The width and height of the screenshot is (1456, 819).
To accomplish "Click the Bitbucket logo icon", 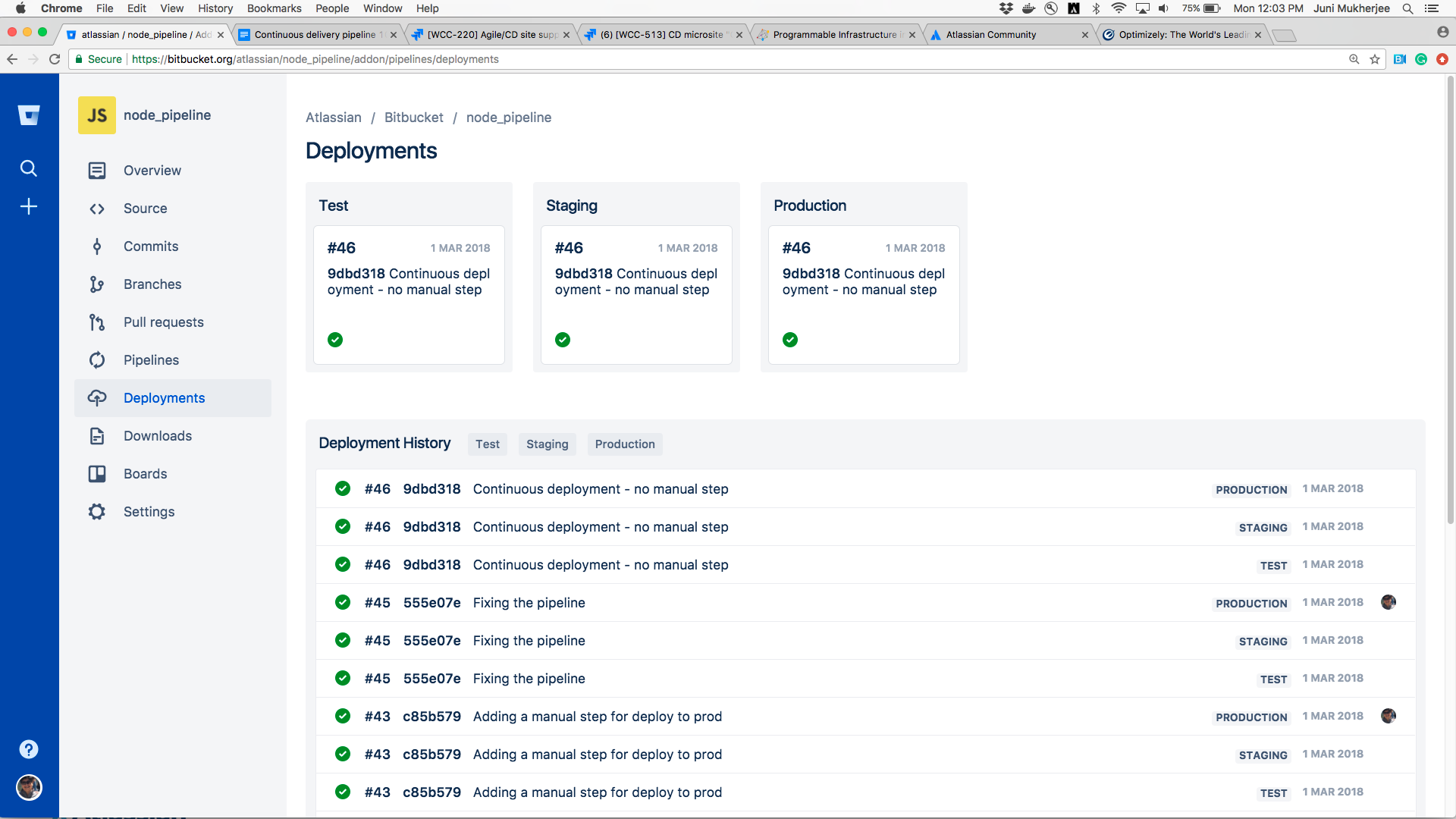I will [29, 115].
